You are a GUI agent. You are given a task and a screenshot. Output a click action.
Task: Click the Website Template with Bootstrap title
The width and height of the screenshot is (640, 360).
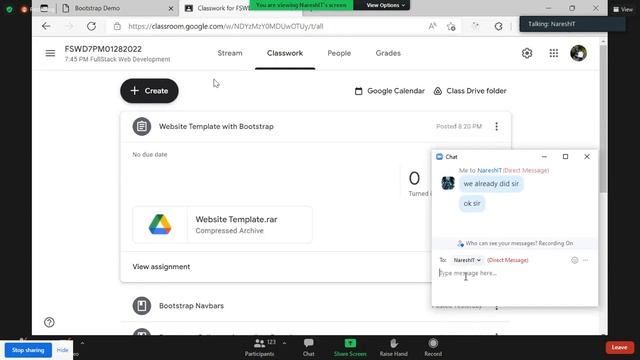216,127
